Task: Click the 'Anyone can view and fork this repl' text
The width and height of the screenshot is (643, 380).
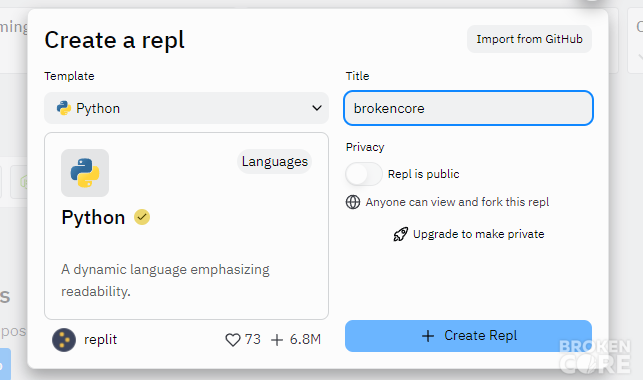Action: click(x=457, y=202)
